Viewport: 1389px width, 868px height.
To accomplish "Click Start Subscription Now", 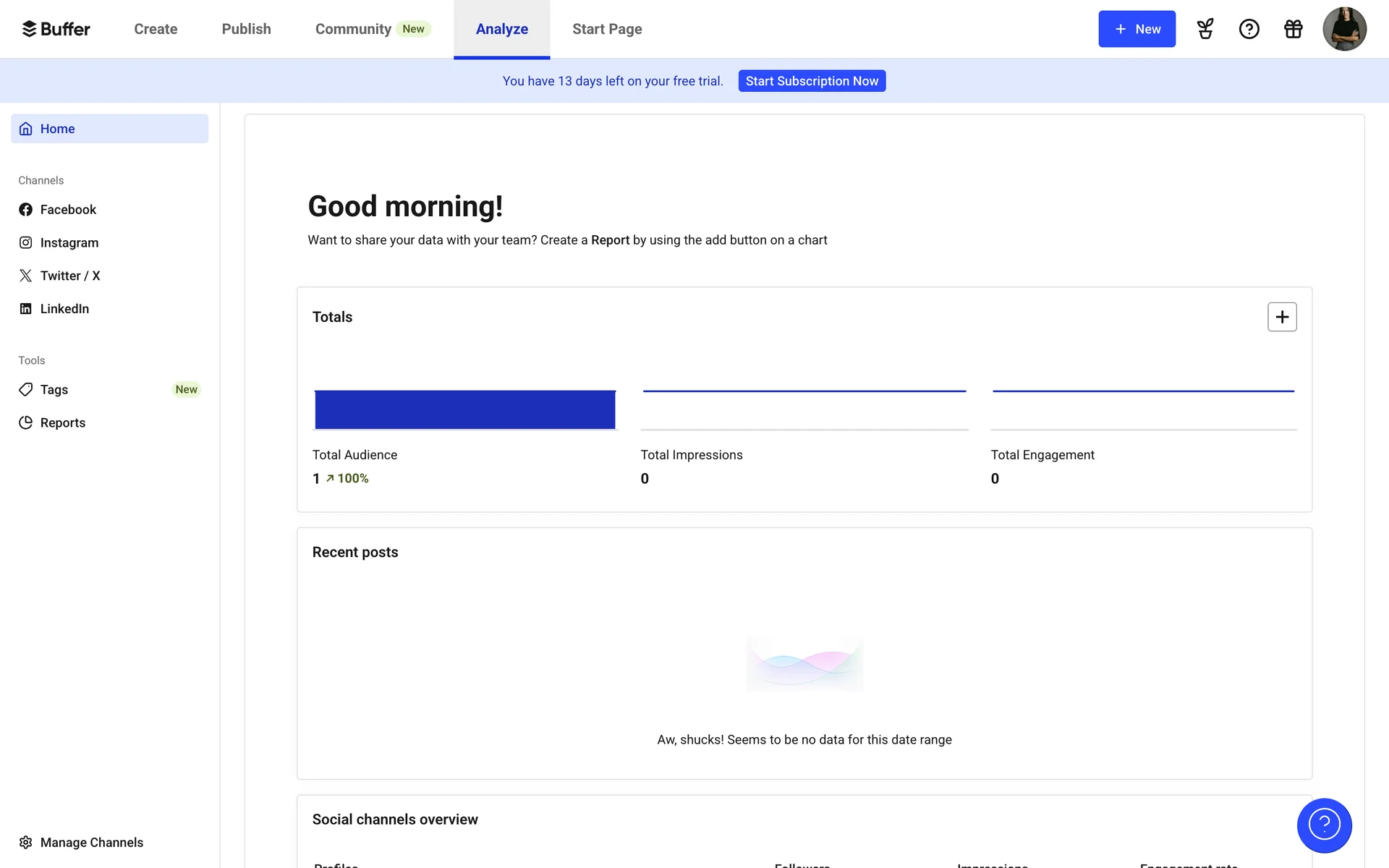I will 812,81.
